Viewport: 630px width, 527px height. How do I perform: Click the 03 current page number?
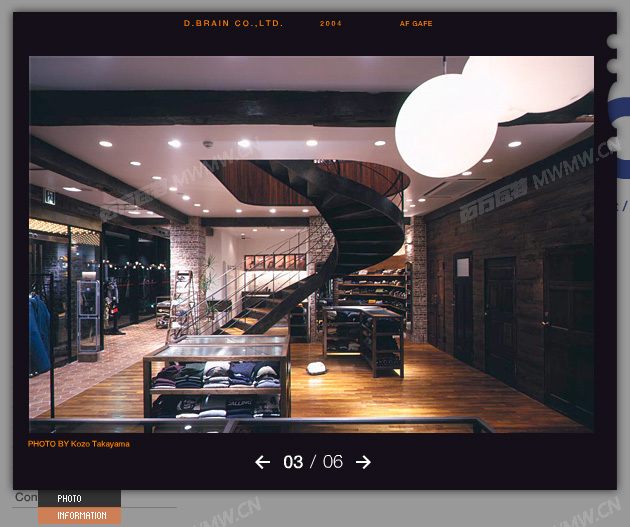(x=293, y=462)
